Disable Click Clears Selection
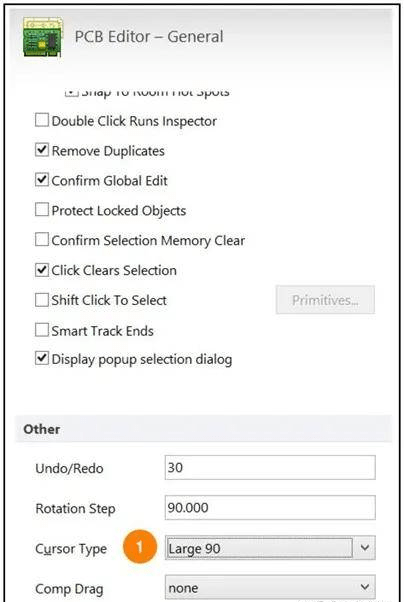The height and width of the screenshot is (602, 404). (41, 270)
